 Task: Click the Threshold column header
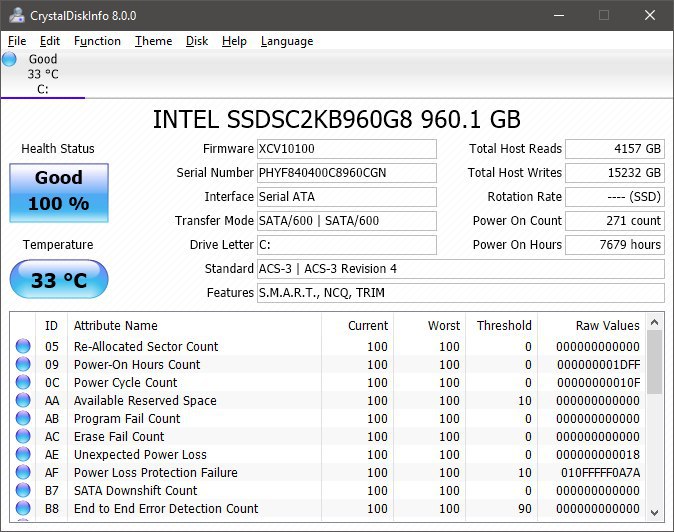pyautogui.click(x=504, y=325)
